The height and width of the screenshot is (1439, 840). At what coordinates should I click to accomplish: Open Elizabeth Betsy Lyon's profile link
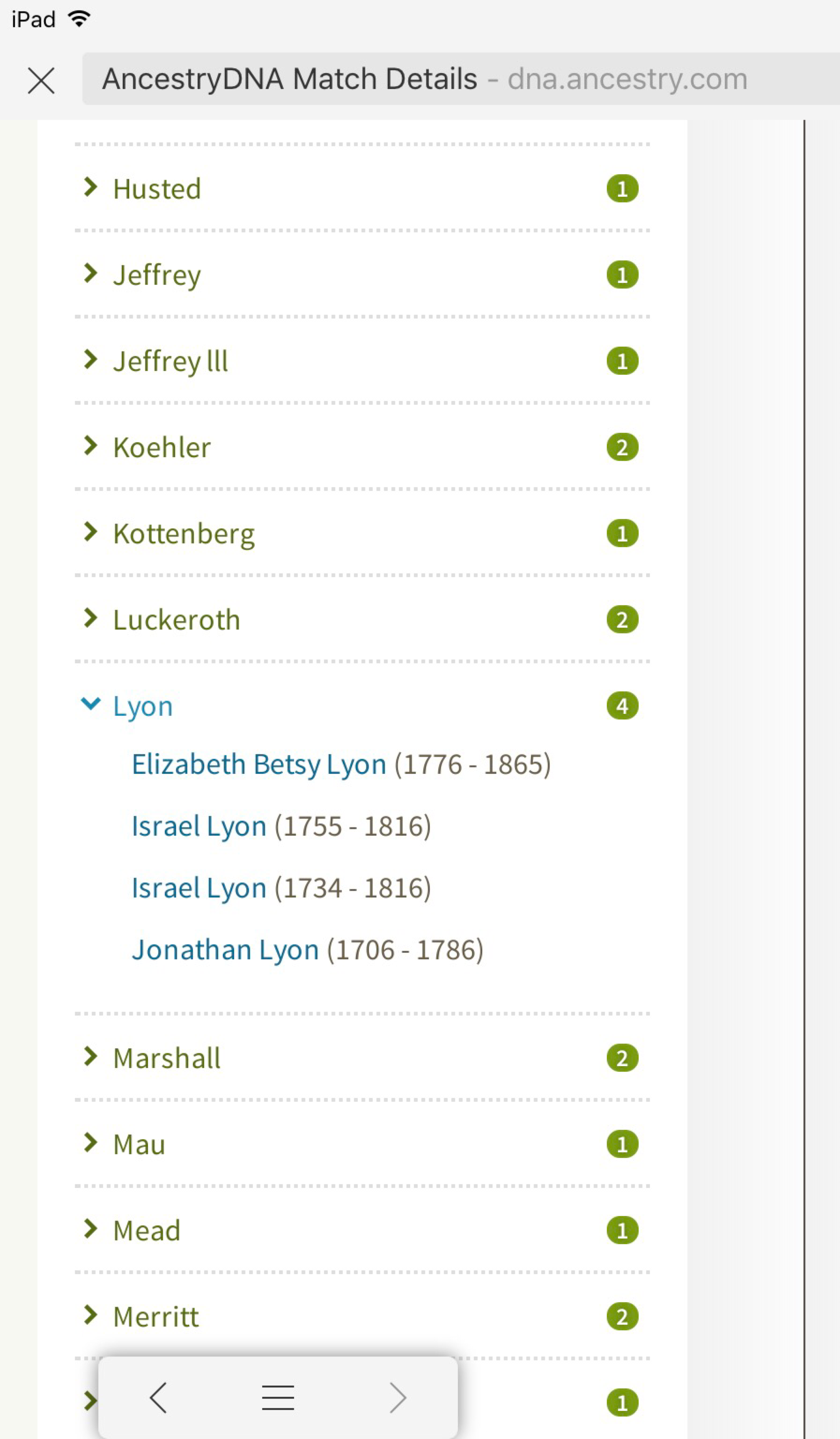[x=258, y=764]
